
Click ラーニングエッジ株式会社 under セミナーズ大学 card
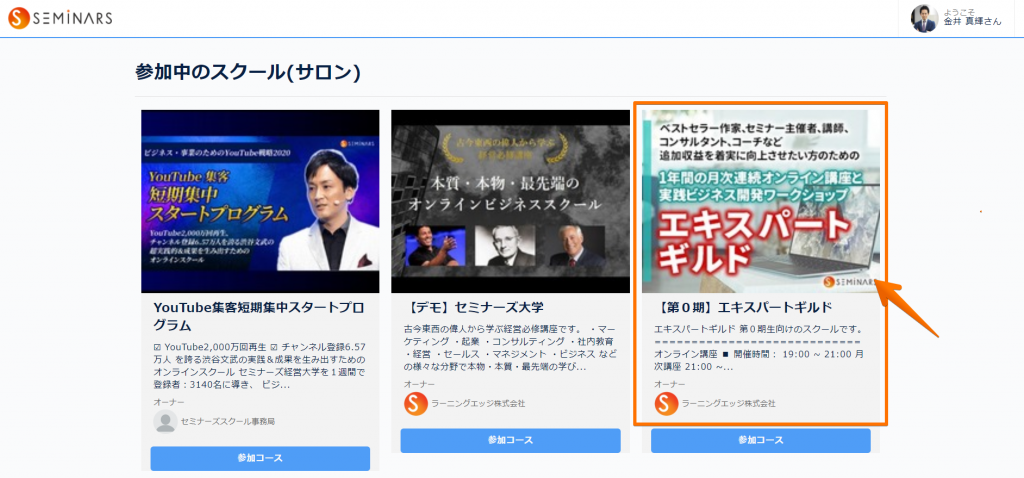point(478,404)
